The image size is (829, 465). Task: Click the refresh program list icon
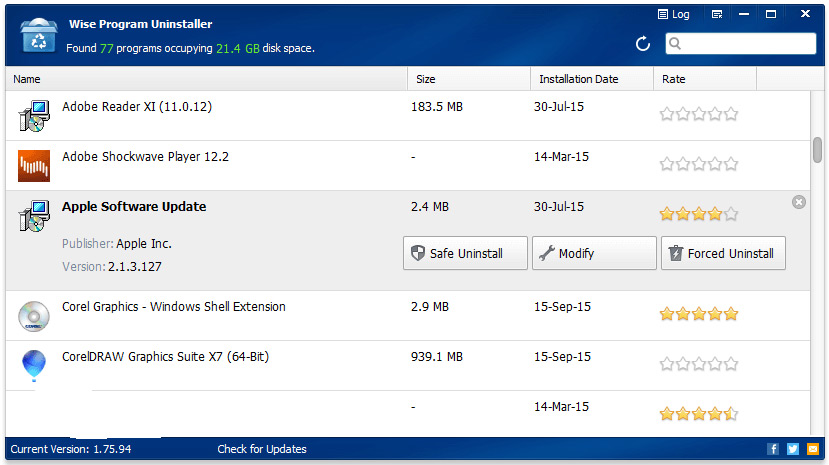(x=642, y=43)
